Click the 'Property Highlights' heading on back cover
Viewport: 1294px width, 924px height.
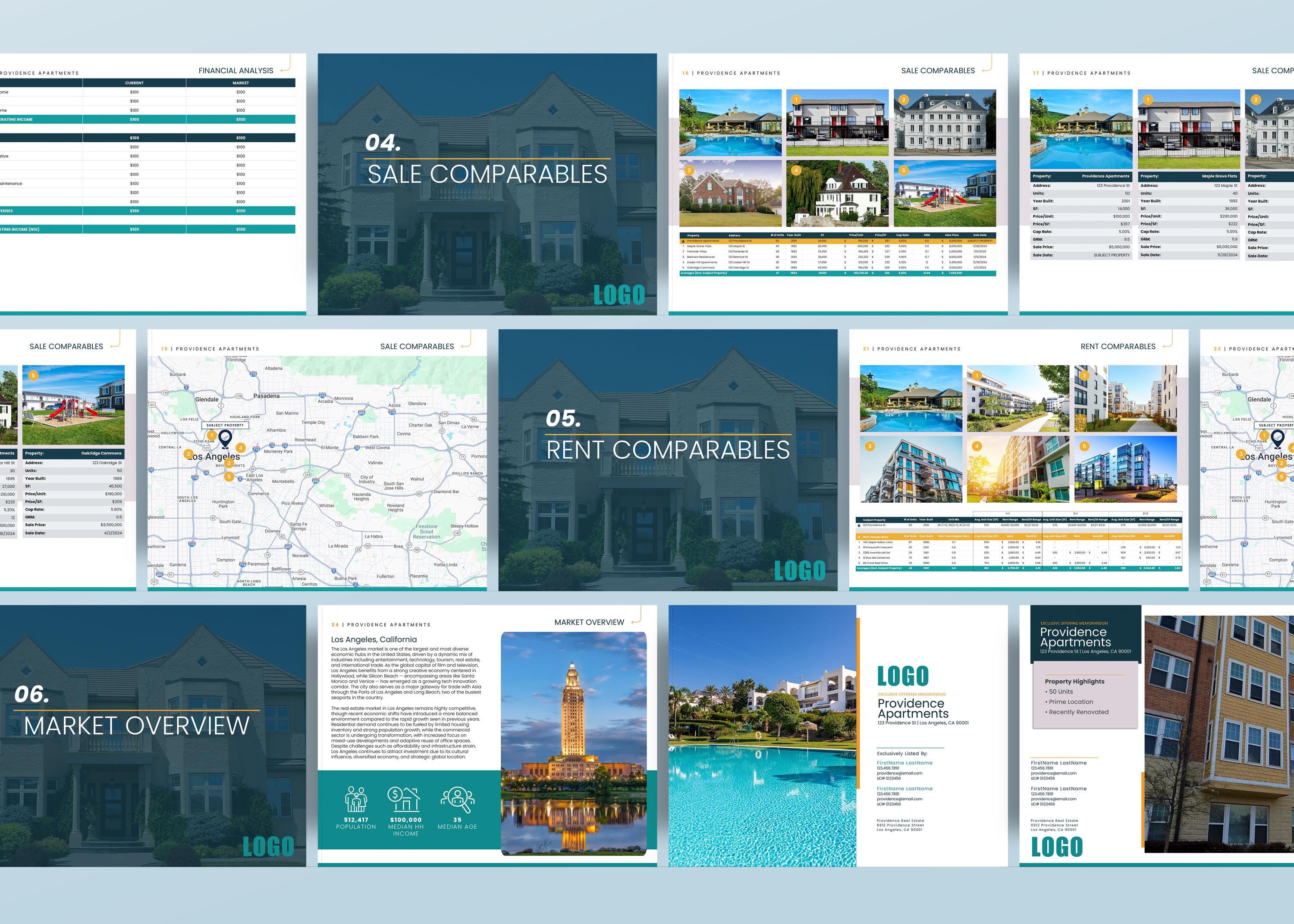[1074, 682]
